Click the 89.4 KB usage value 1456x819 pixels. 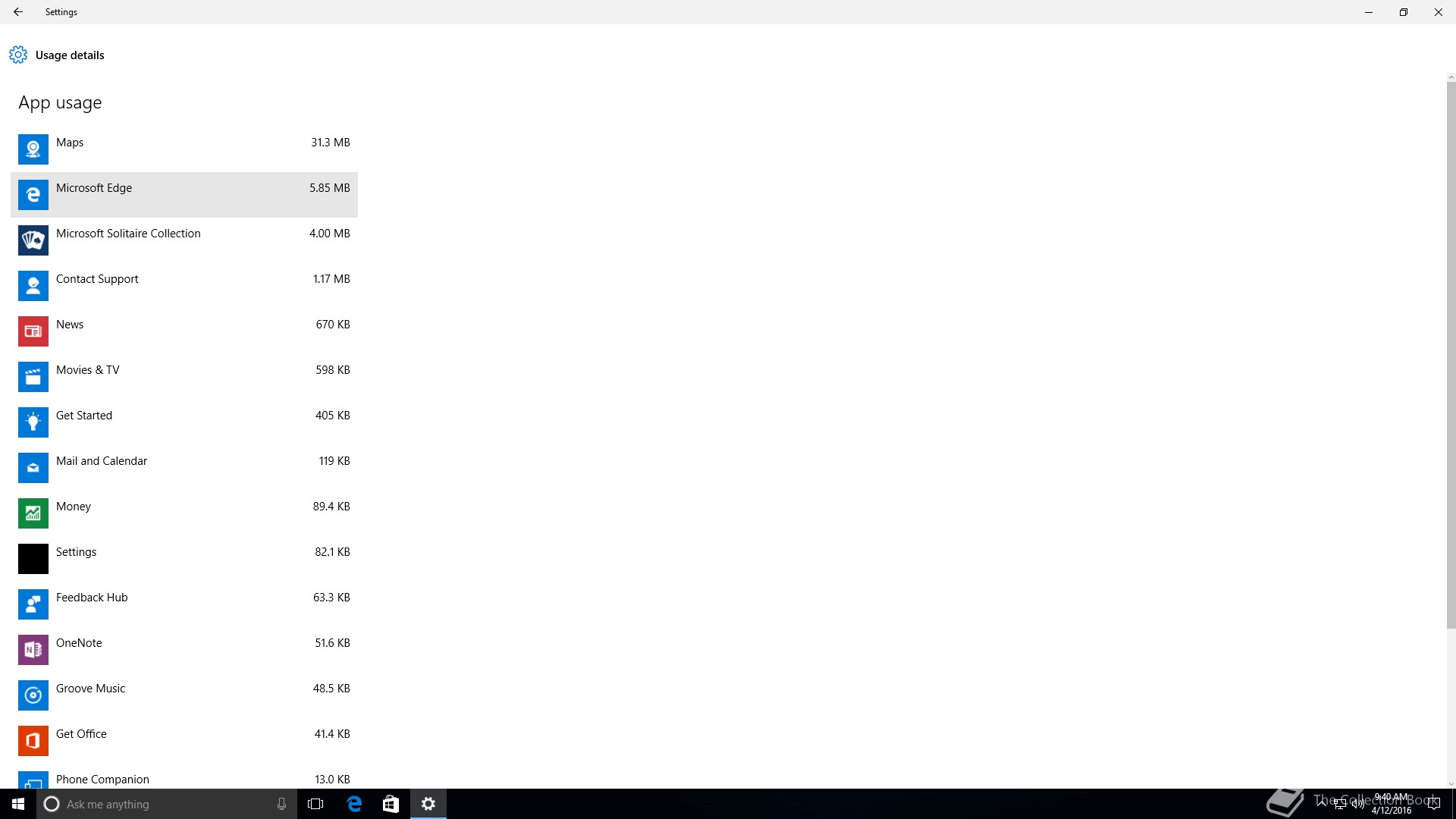pos(331,507)
